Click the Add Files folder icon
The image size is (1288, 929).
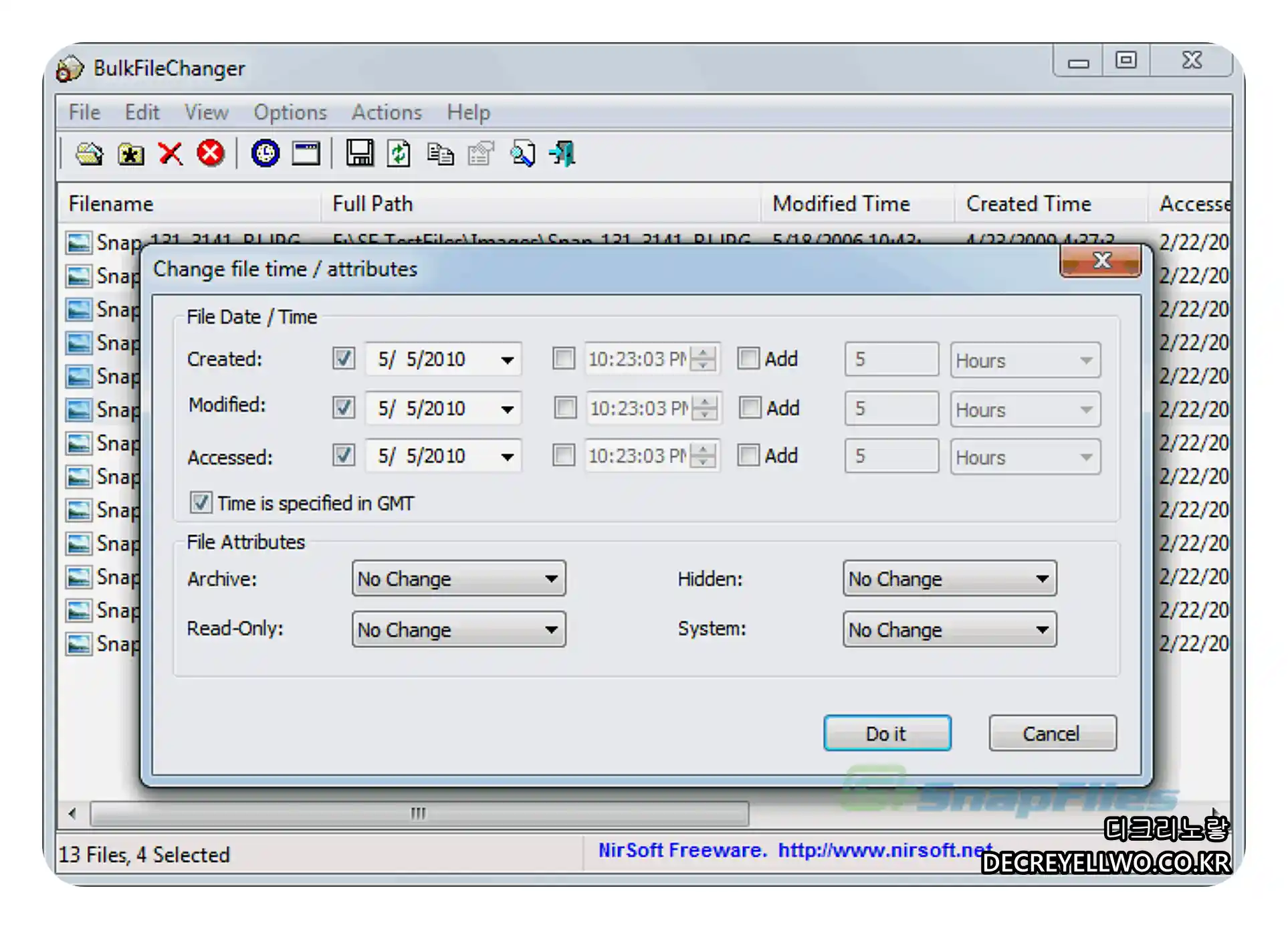coord(89,154)
